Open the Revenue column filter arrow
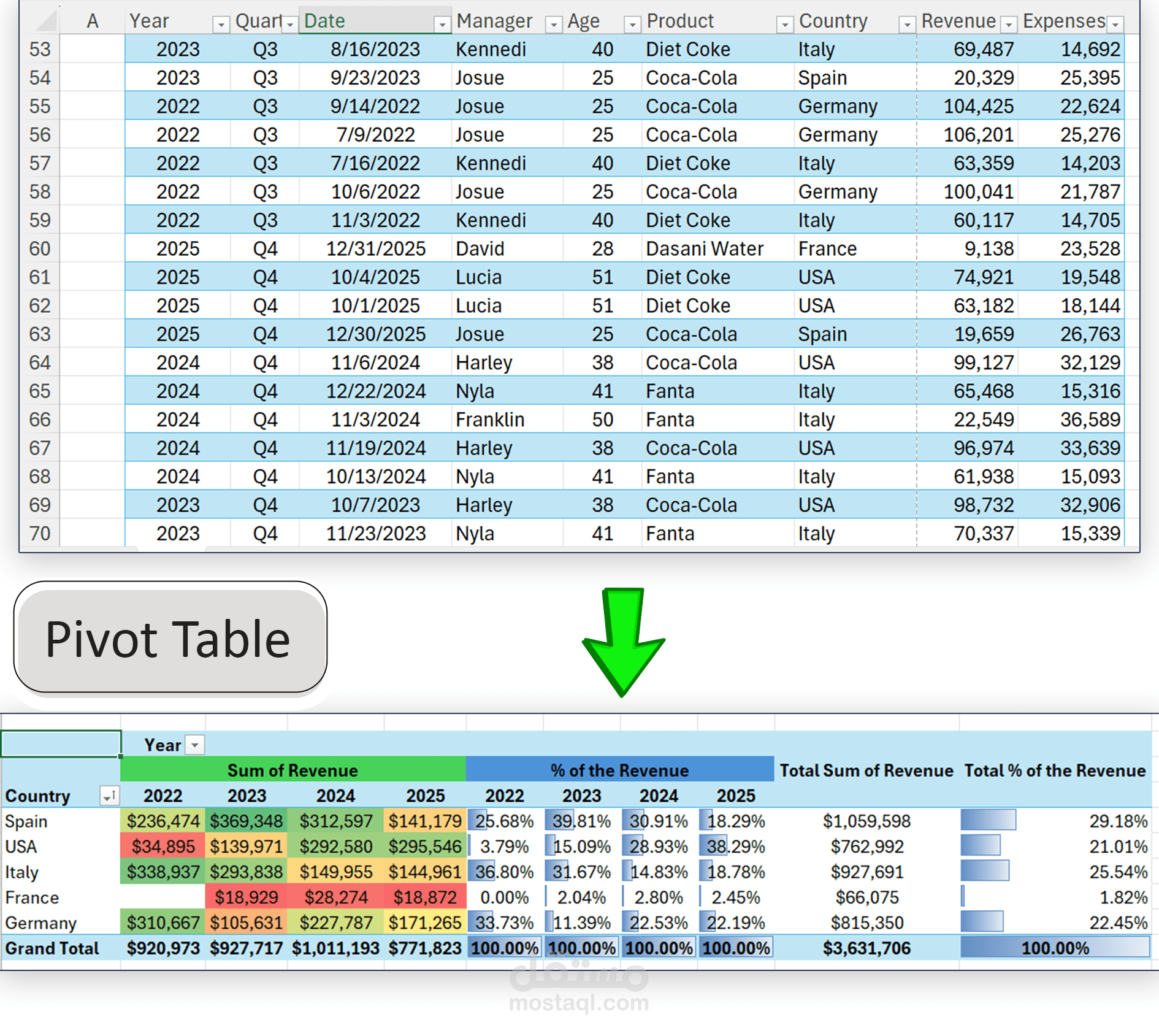Screen dimensions: 1159x1036 tap(1009, 23)
